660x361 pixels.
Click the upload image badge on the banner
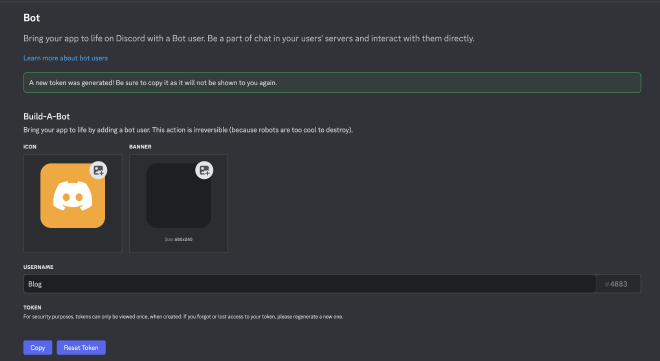point(204,170)
